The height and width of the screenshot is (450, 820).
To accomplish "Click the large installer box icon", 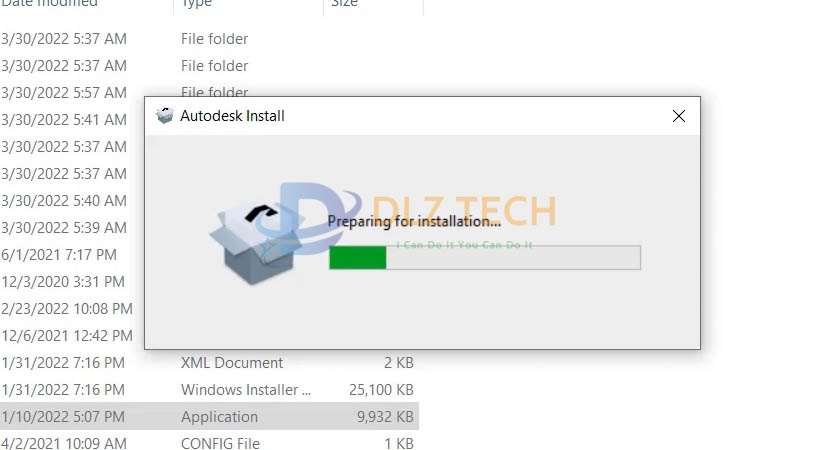I will (x=255, y=243).
